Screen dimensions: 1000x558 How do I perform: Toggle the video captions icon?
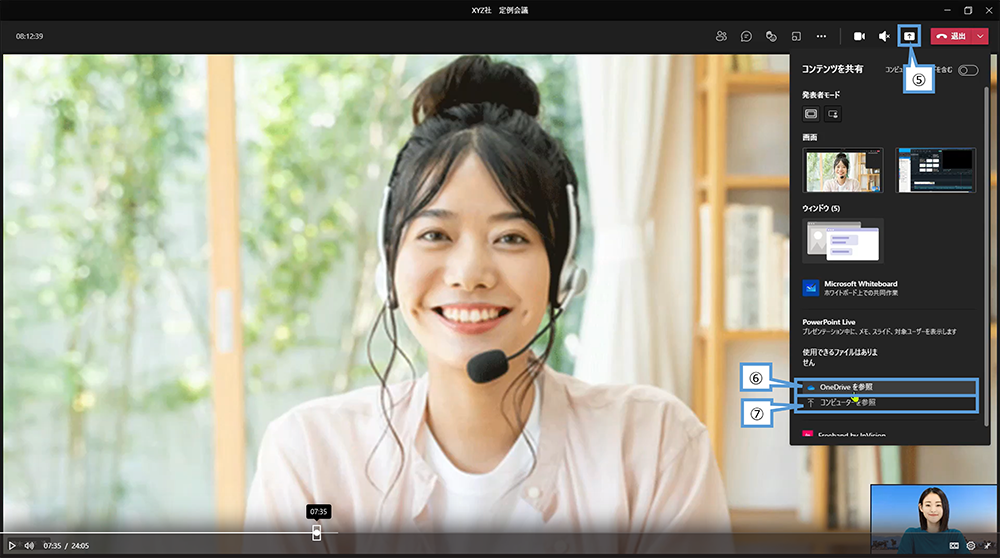954,546
